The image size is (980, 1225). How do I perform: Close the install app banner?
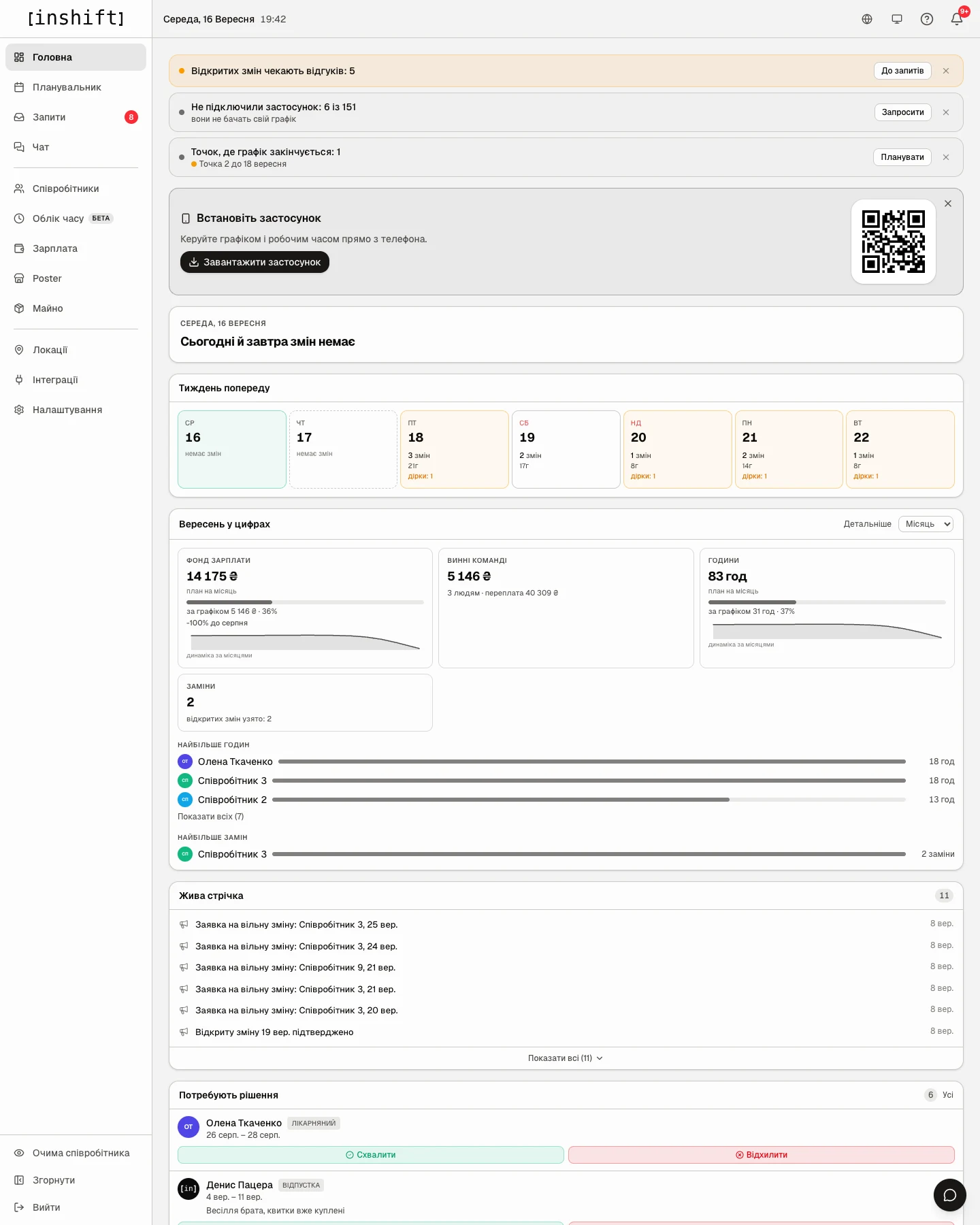(x=948, y=203)
